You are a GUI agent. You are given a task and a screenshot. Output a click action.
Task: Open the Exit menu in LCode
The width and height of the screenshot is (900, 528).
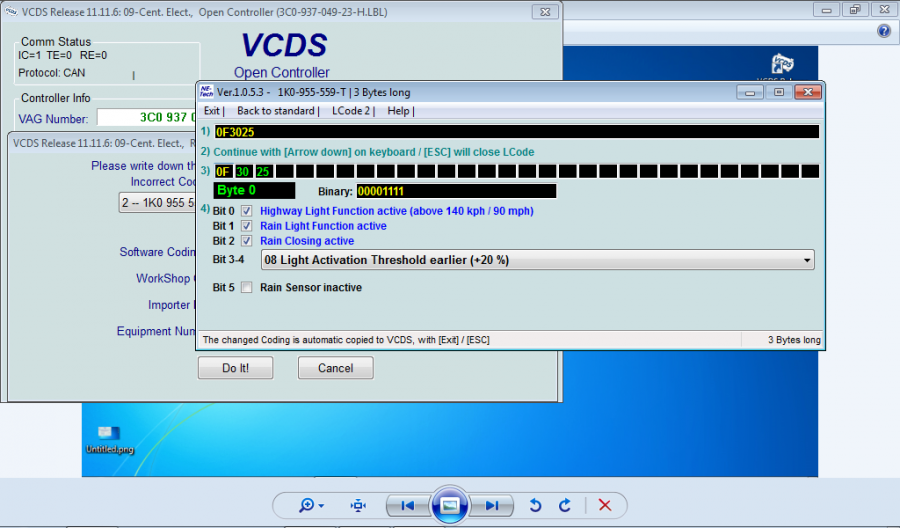coord(211,111)
